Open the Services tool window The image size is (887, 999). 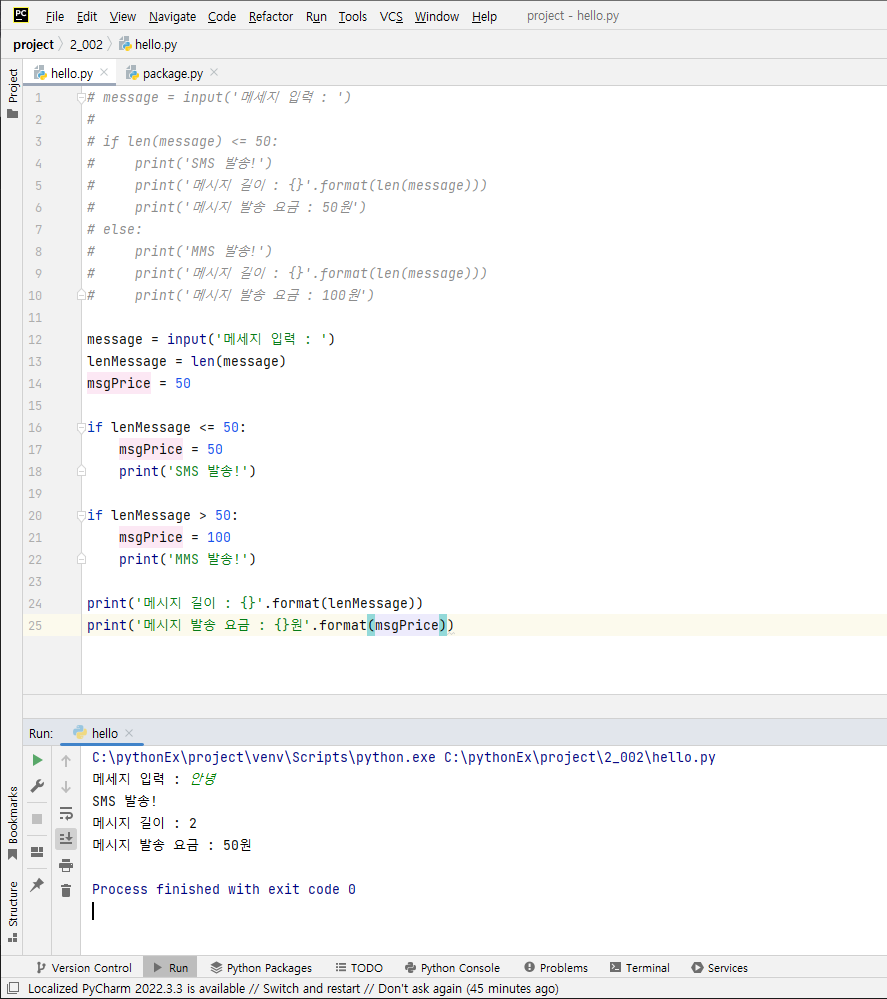tap(719, 967)
